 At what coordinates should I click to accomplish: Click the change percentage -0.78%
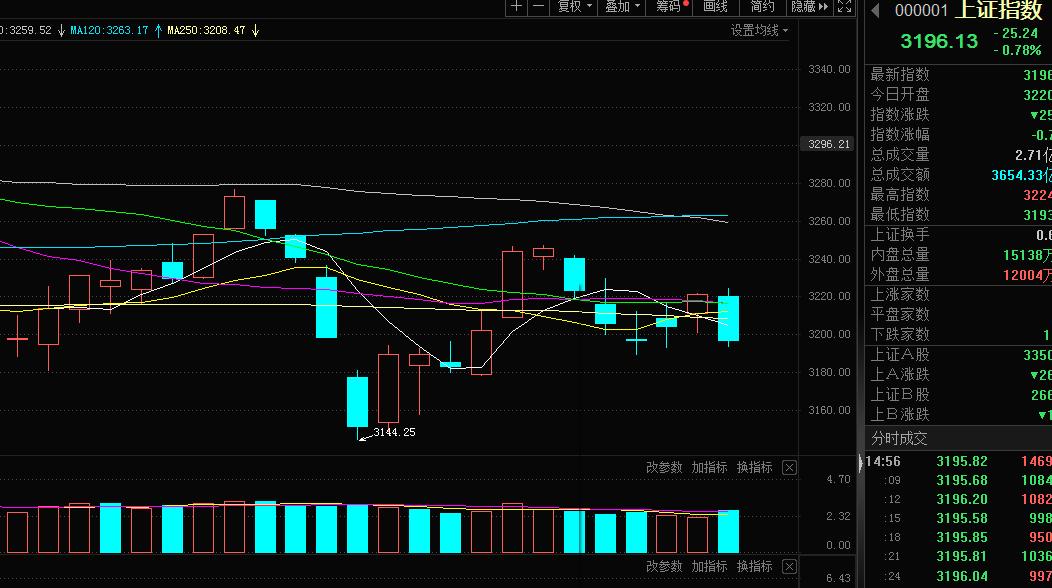pyautogui.click(x=1016, y=50)
